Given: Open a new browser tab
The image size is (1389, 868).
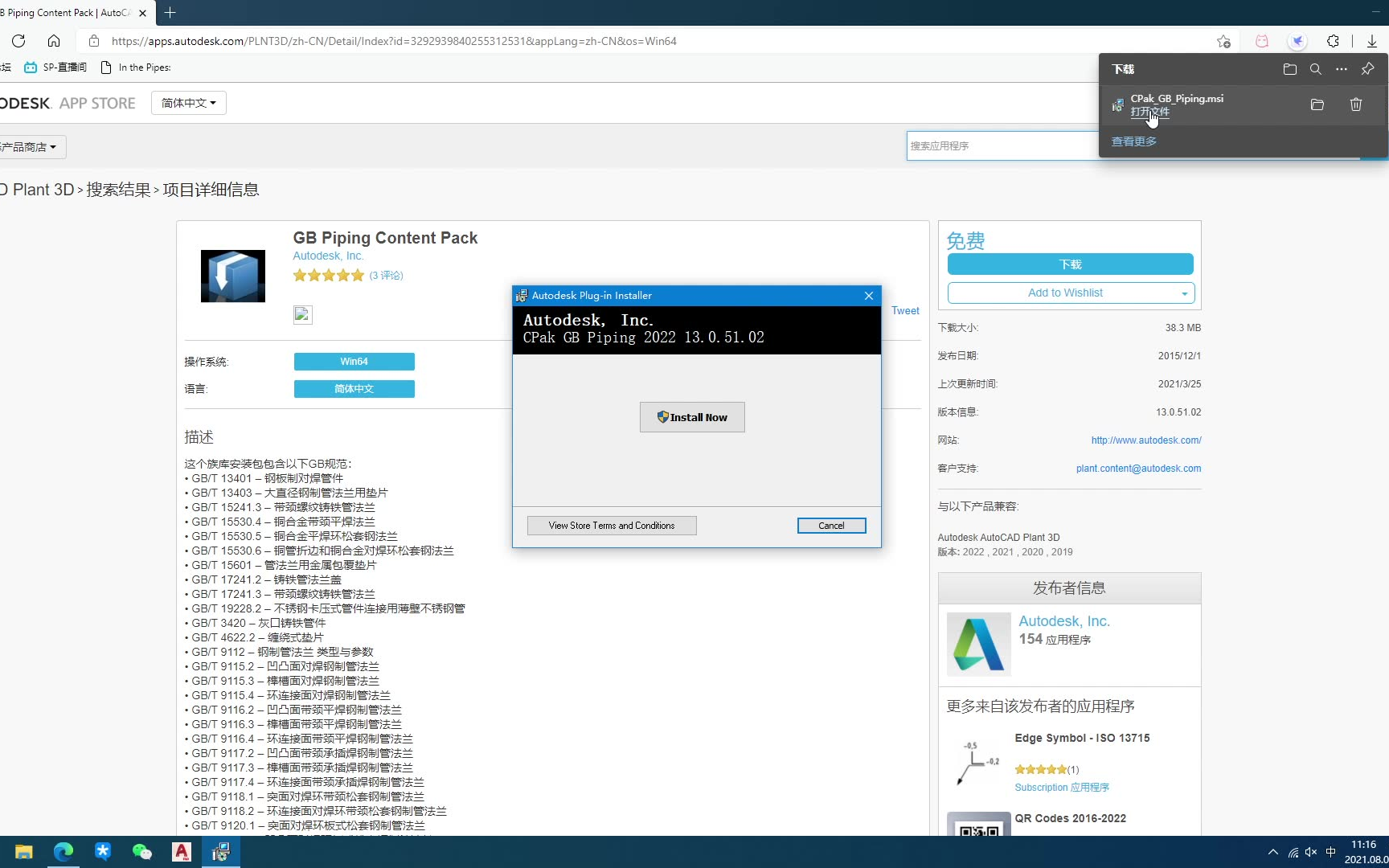Looking at the screenshot, I should 170,13.
